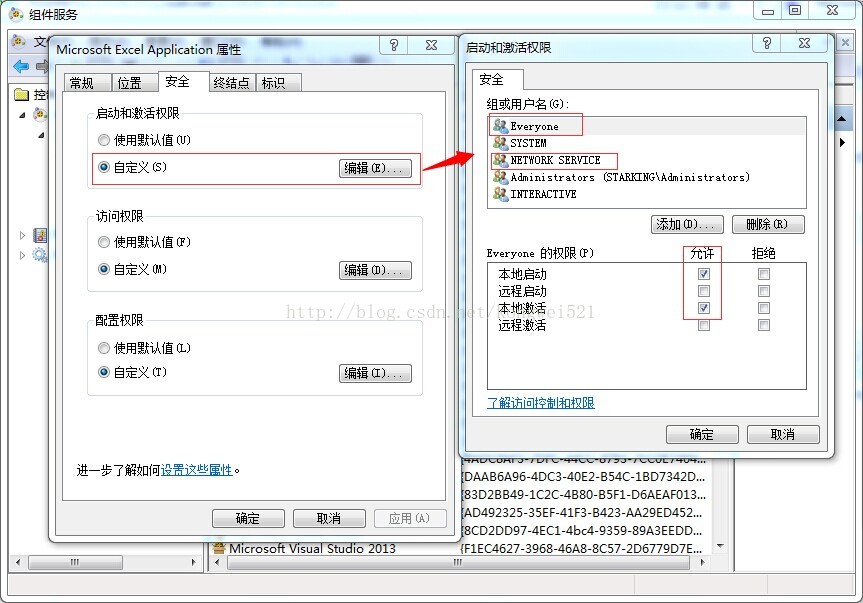
Task: Click the back arrow in Component Services toolbar
Action: coord(21,67)
